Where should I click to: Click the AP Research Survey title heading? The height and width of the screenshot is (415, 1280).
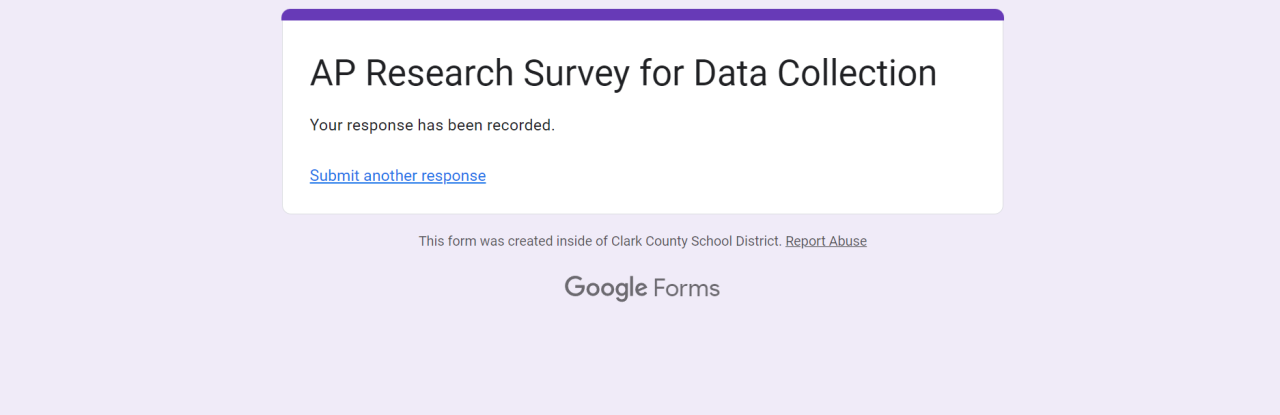[x=623, y=74]
